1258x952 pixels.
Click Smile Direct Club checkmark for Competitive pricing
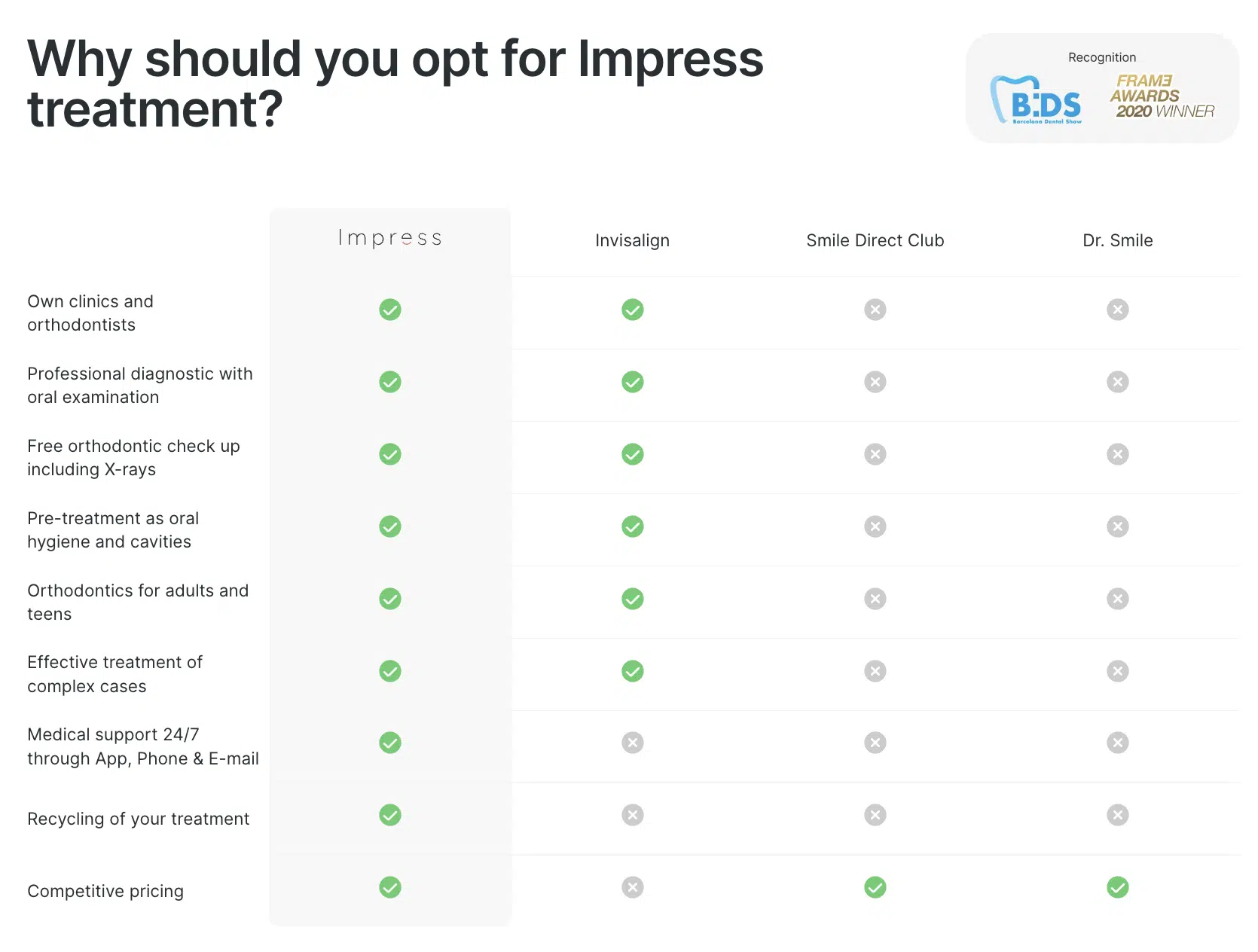875,887
